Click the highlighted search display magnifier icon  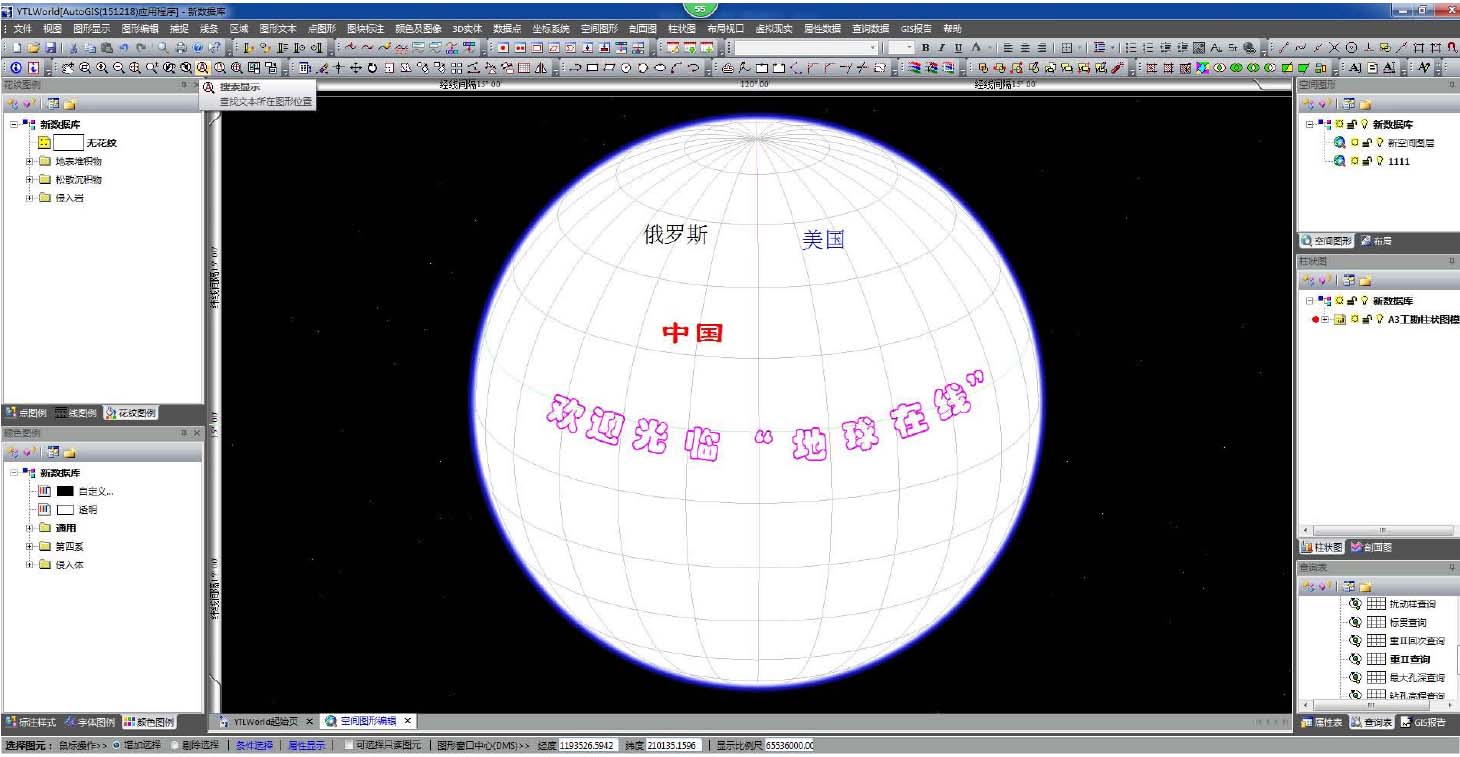click(202, 67)
